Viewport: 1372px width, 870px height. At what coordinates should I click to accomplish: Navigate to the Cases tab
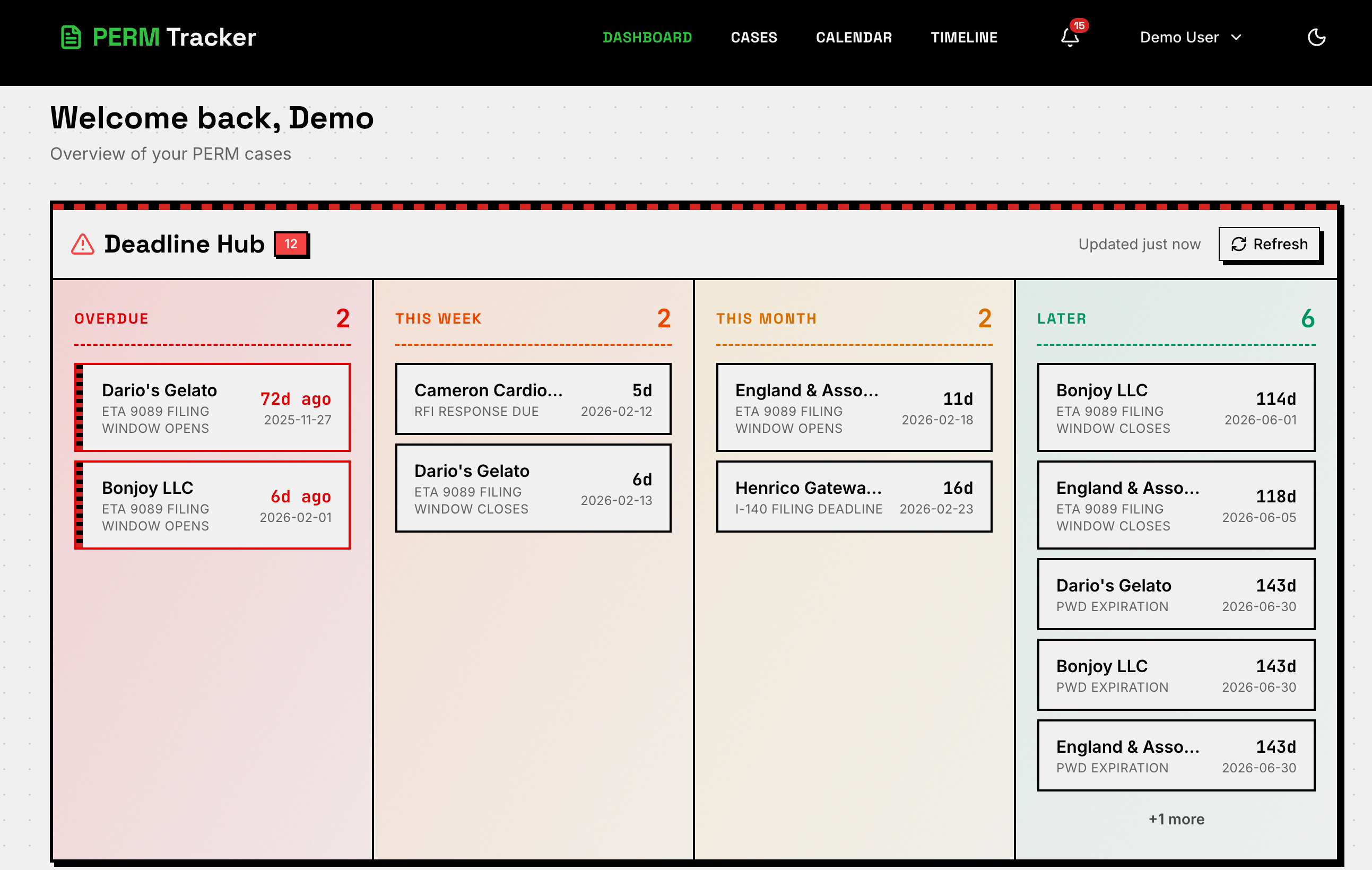753,38
